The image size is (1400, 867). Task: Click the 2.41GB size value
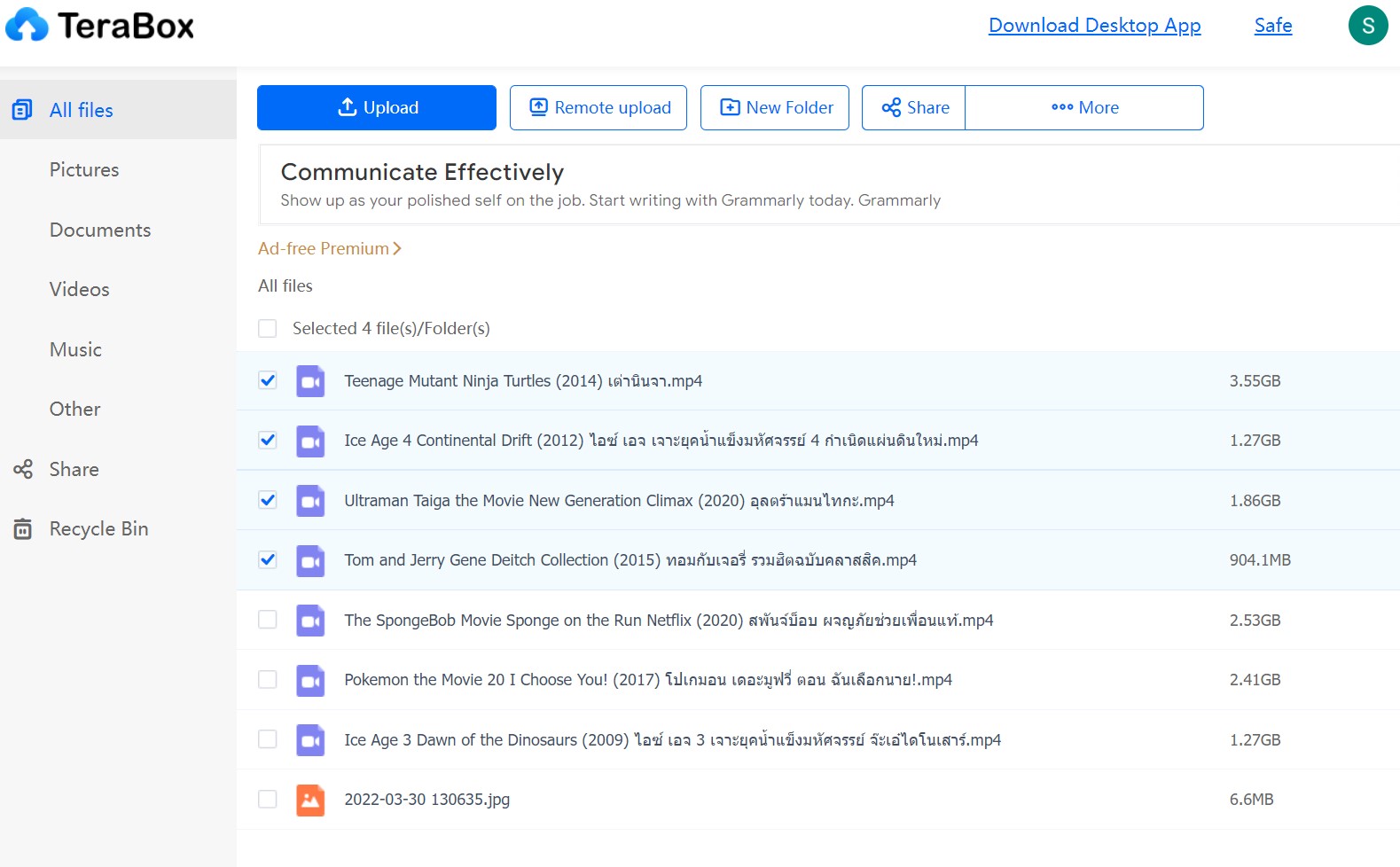pyautogui.click(x=1255, y=680)
